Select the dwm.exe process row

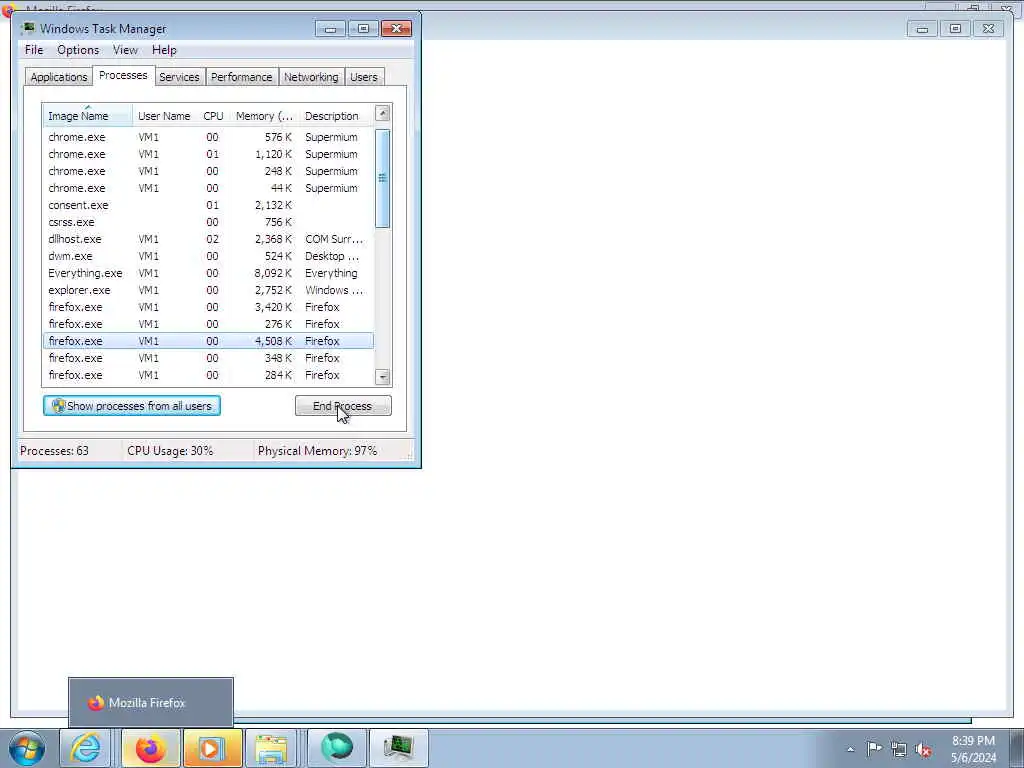[x=208, y=256]
